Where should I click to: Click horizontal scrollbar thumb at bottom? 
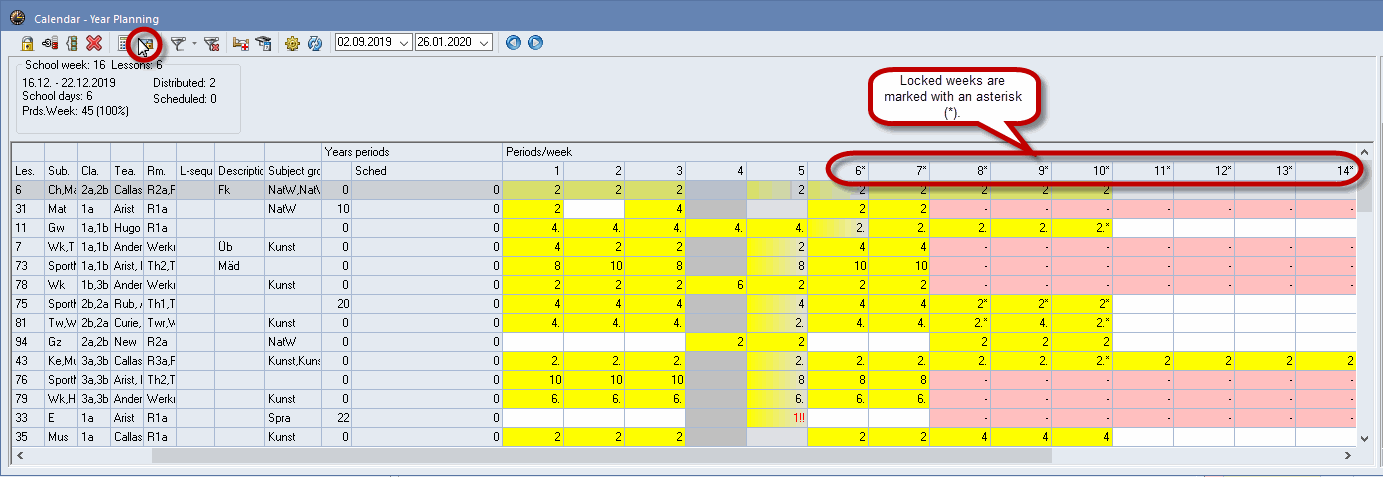tap(602, 455)
